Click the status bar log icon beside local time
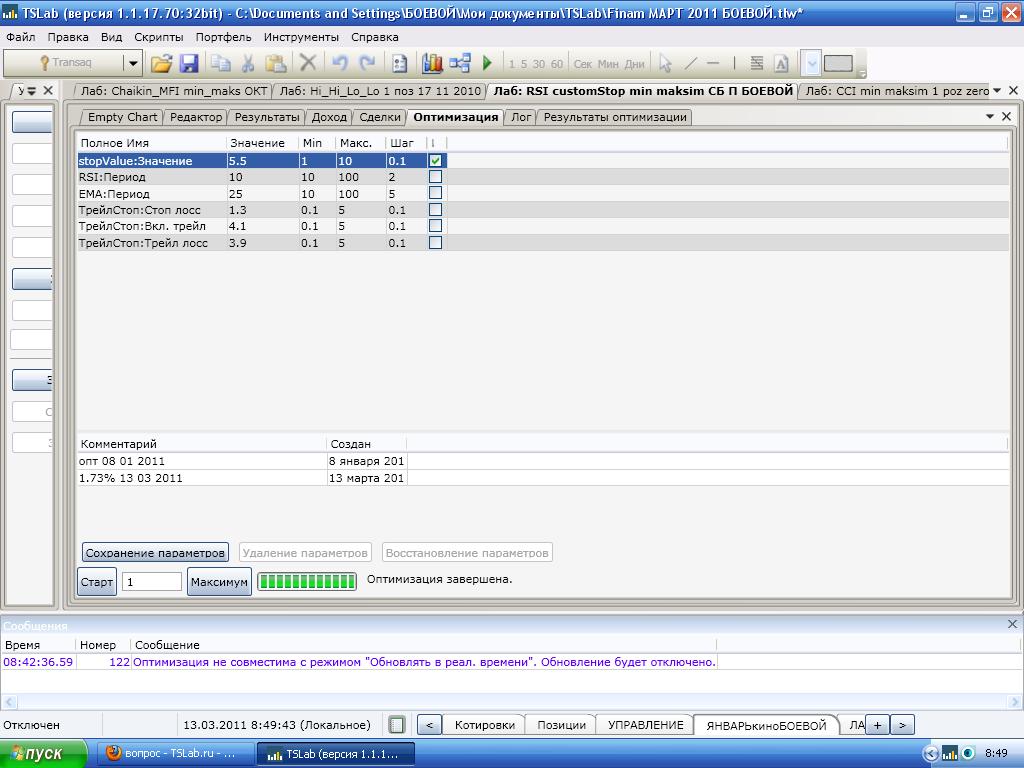Screen dimensions: 1024x768 pos(397,725)
